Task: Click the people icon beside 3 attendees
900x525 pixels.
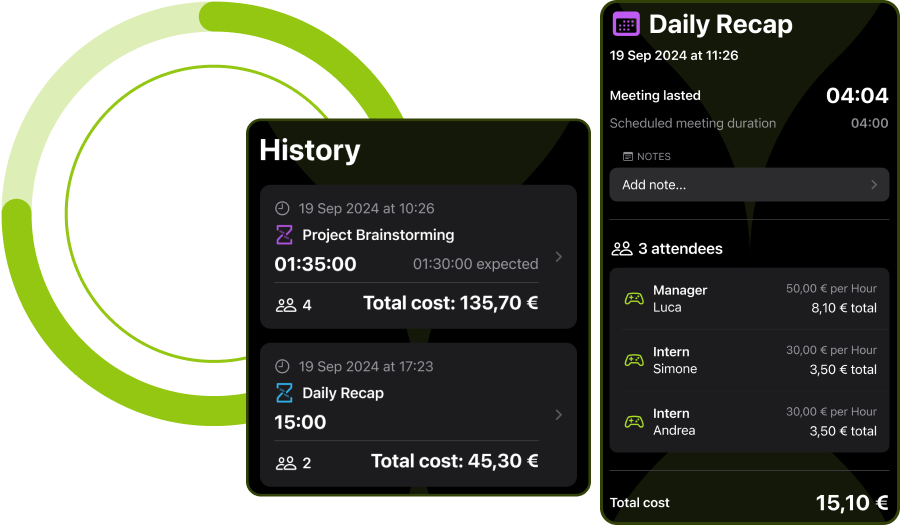Action: pos(622,248)
